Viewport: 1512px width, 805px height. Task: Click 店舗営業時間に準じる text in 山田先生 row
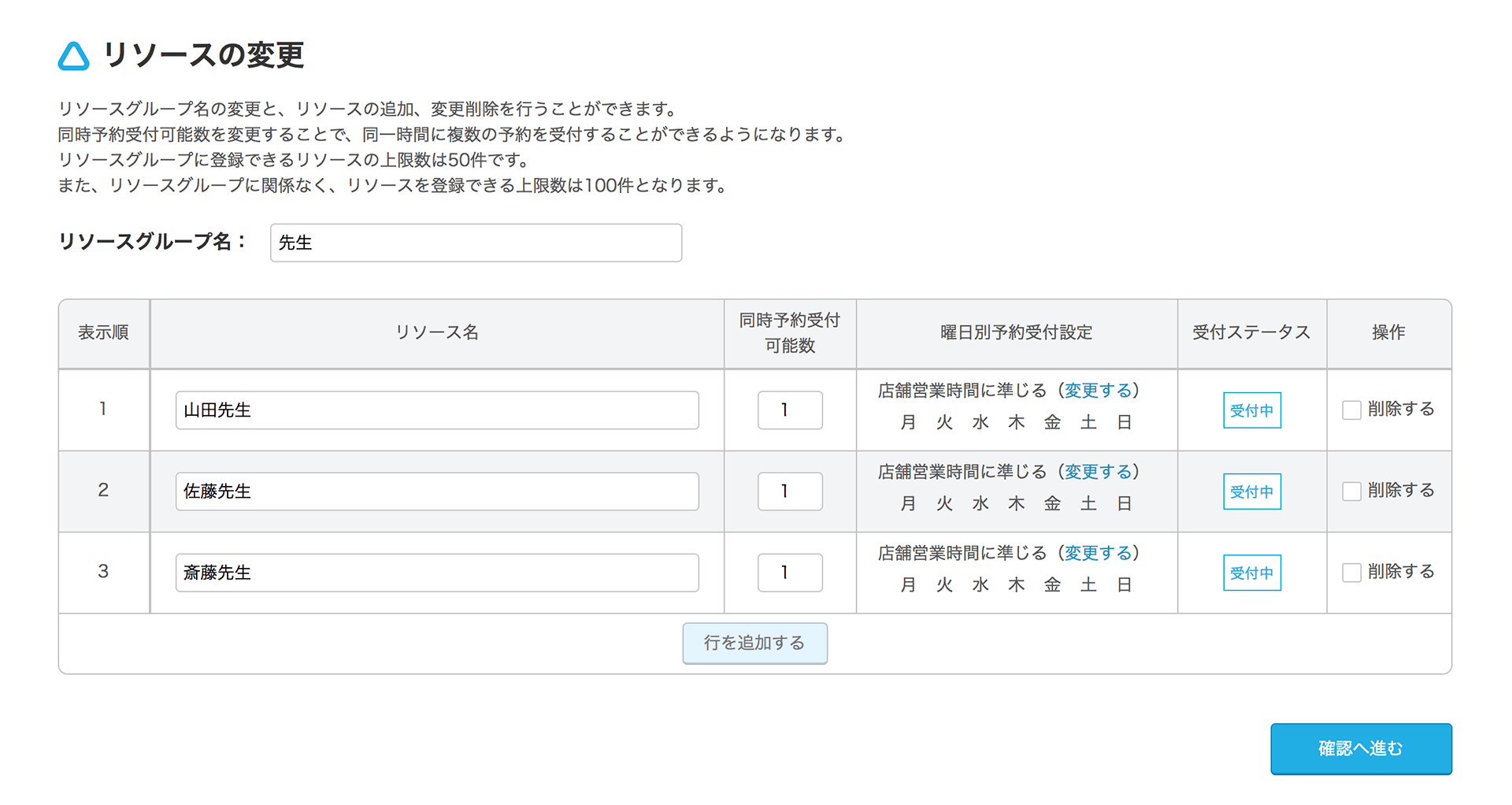[x=962, y=391]
